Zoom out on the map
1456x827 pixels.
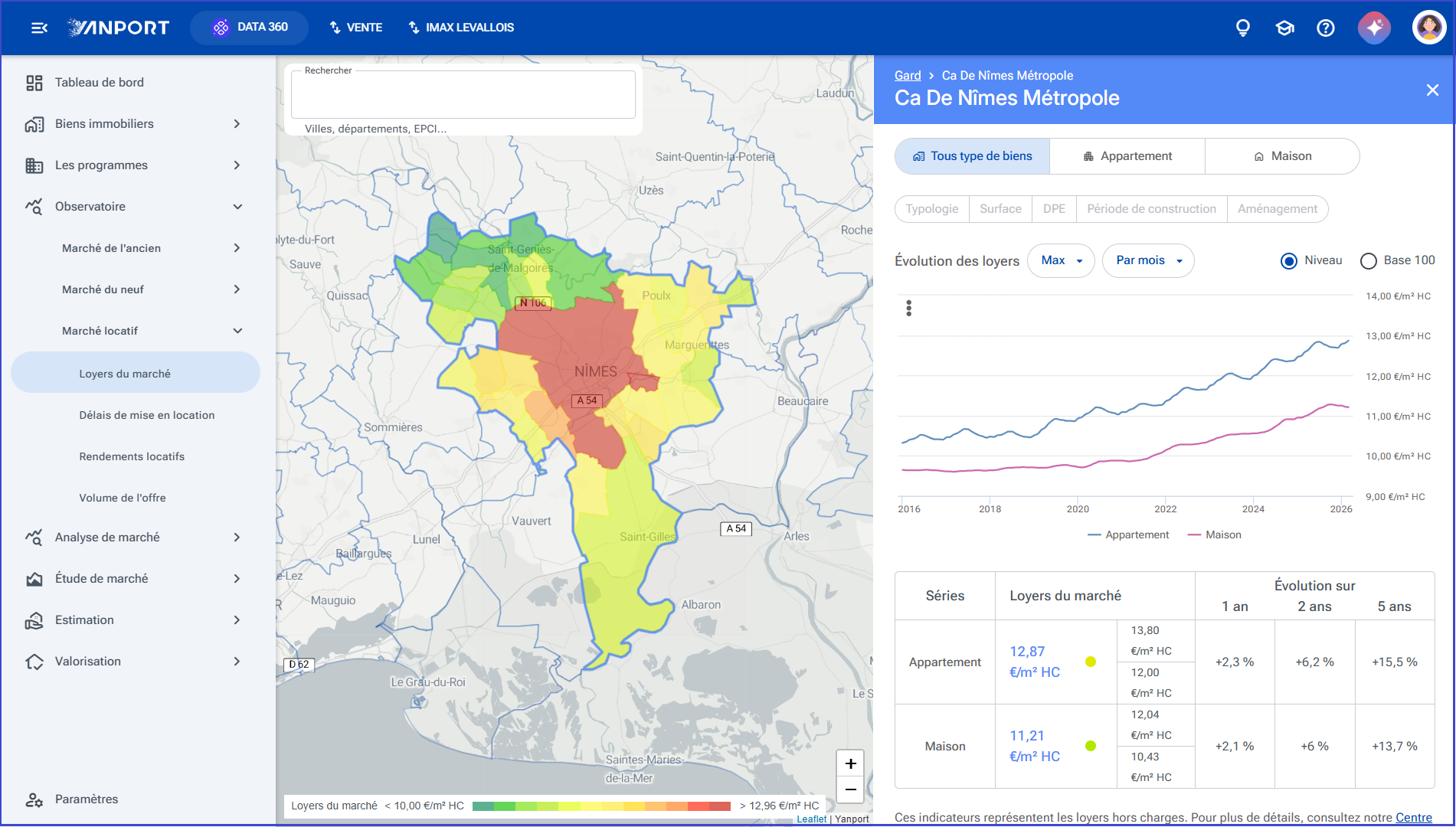pyautogui.click(x=851, y=789)
